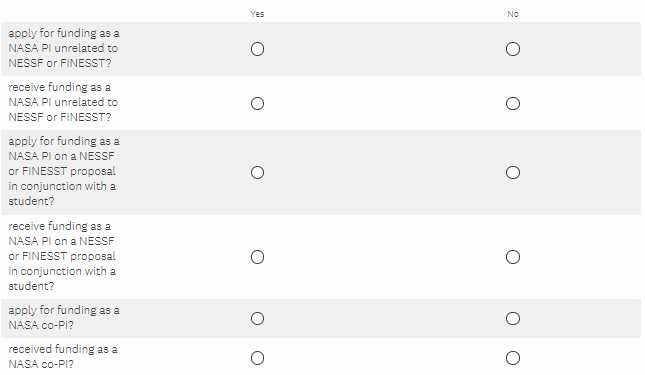Click 'receive funding... in conjunction with a student' text
The height and width of the screenshot is (375, 645).
62,256
